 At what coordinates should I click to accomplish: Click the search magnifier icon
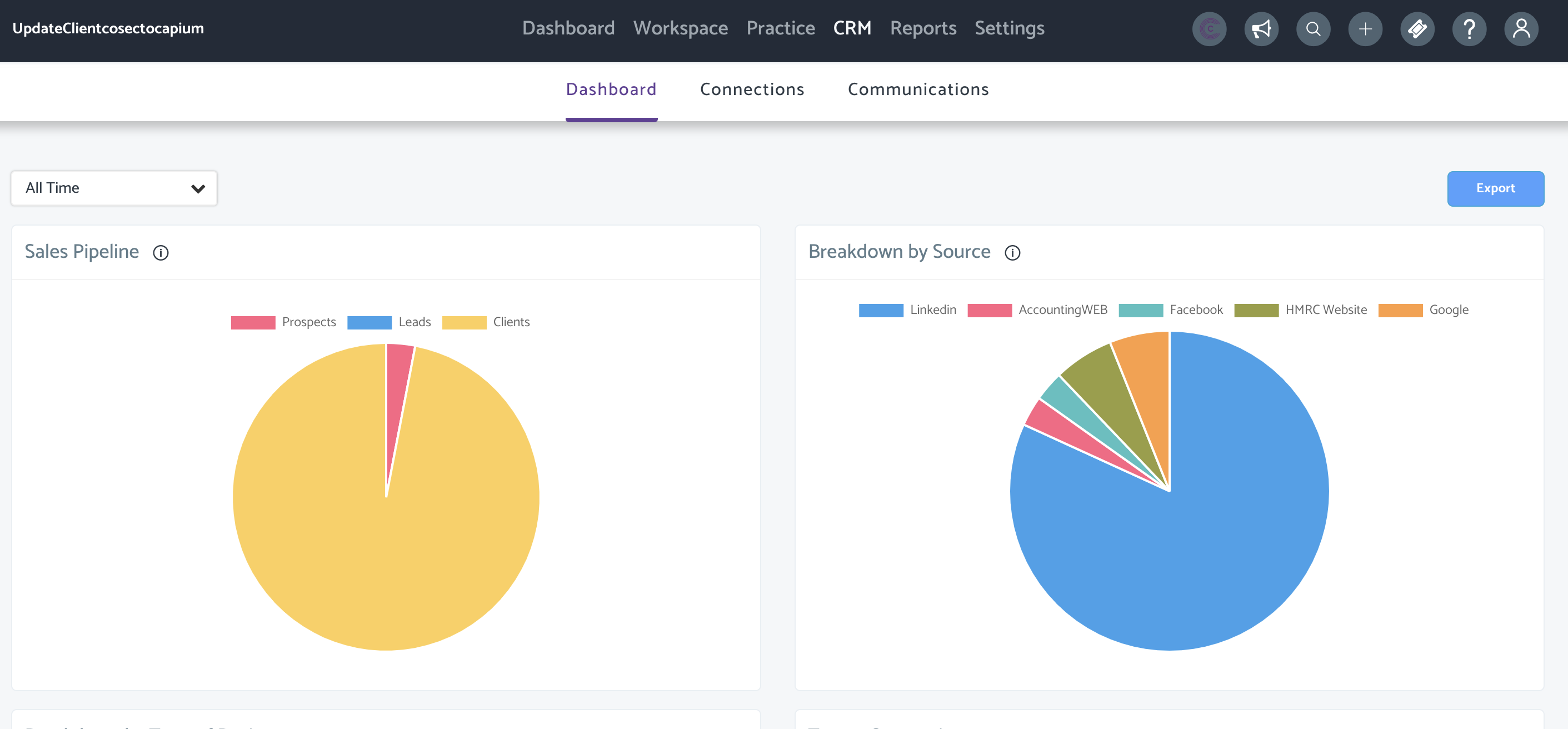click(1313, 28)
